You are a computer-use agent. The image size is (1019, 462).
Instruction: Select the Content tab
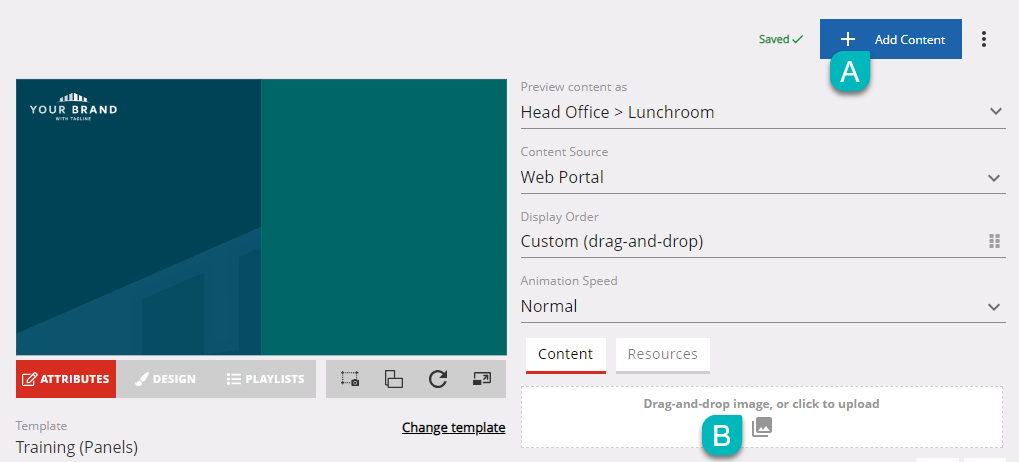565,355
